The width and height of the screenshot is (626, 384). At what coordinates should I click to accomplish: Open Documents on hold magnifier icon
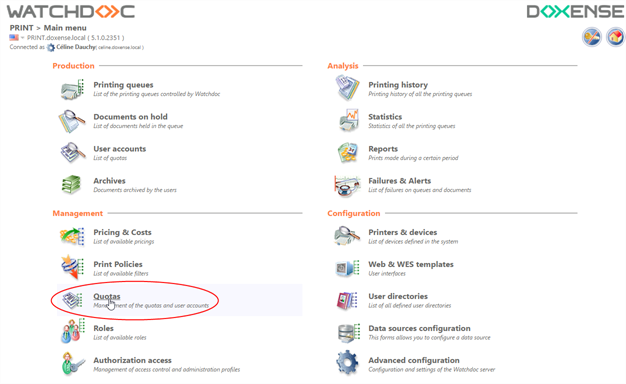[x=72, y=121]
